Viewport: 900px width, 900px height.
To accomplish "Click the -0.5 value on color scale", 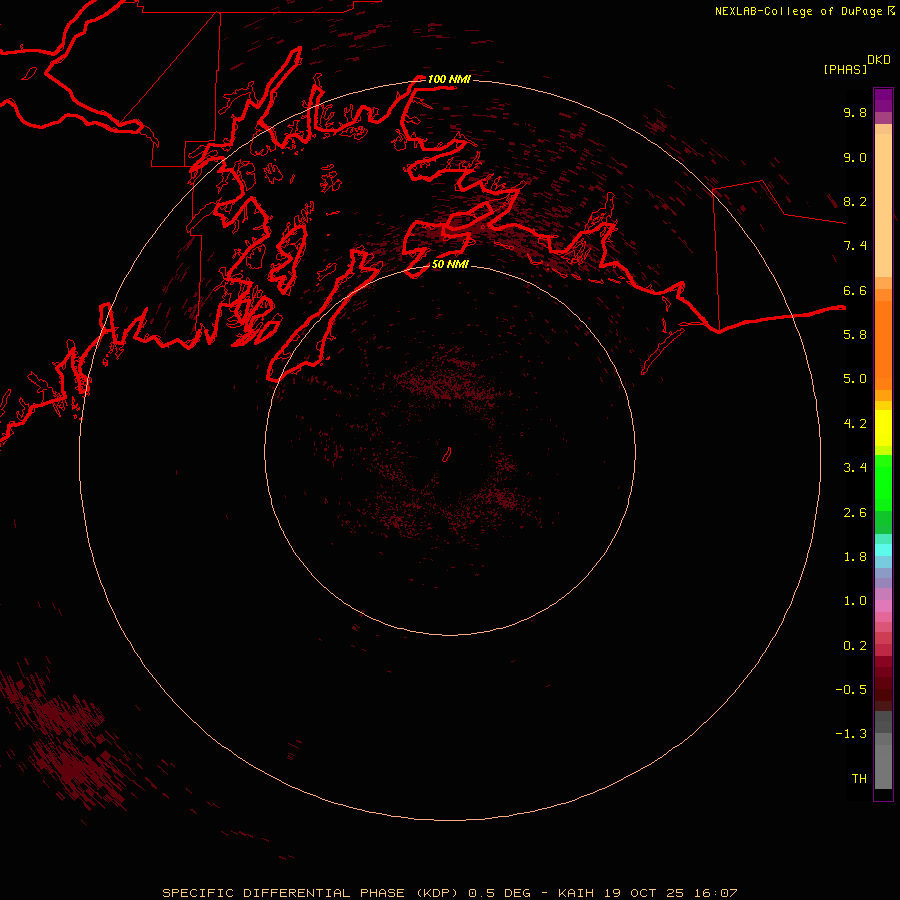I will (x=851, y=690).
